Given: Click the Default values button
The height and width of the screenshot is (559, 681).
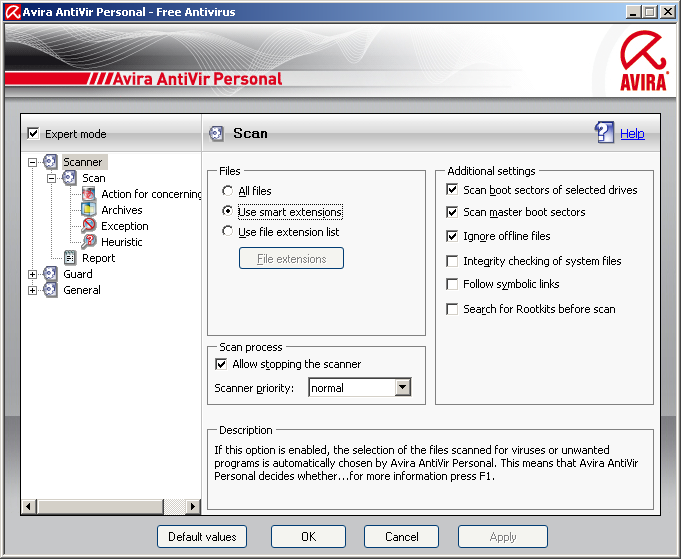Looking at the screenshot, I should (x=202, y=537).
